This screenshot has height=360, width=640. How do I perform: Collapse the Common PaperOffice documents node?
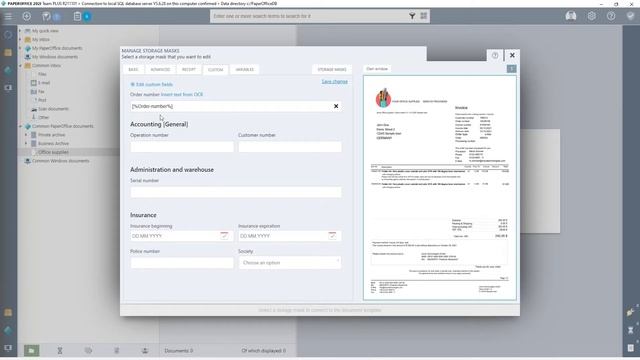20,126
